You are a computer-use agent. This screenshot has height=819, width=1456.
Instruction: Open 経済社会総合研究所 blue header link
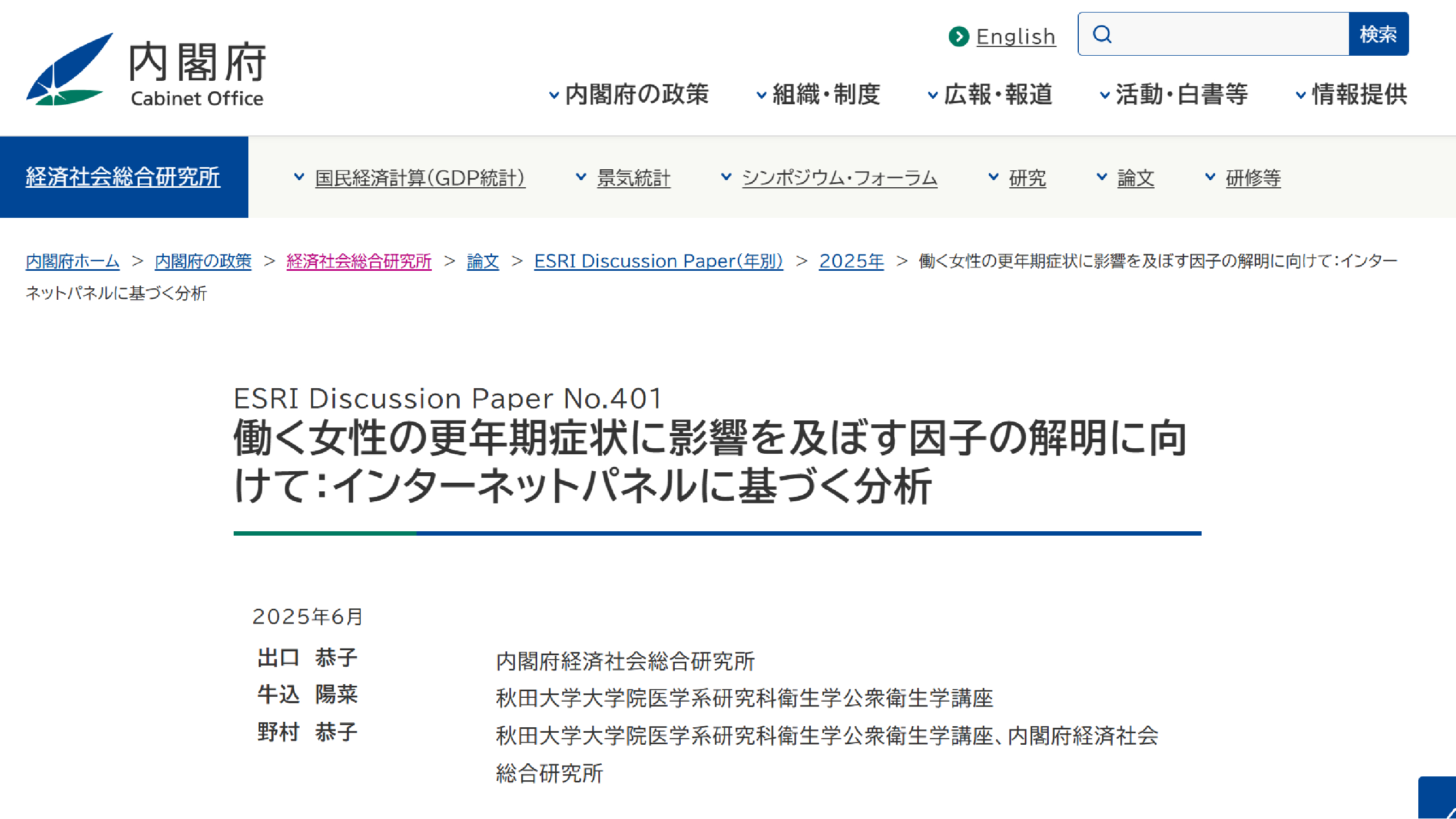(x=123, y=177)
